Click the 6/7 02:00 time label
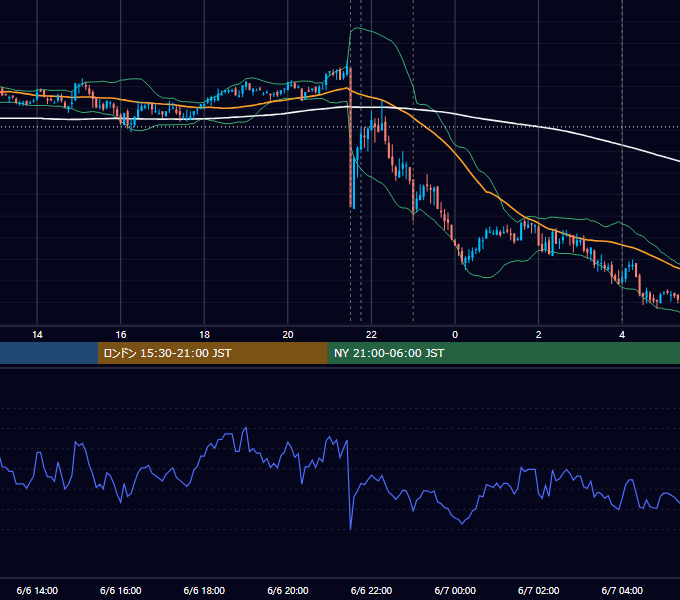The height and width of the screenshot is (600, 680). pyautogui.click(x=539, y=590)
